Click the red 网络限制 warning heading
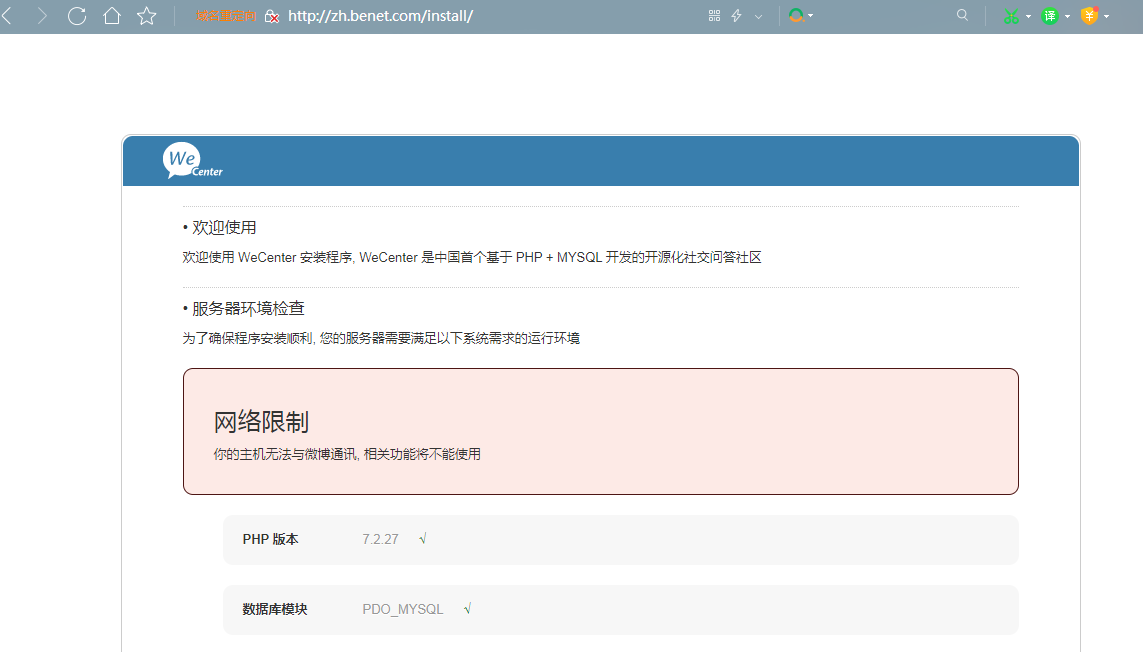This screenshot has width=1143, height=652. click(x=261, y=422)
